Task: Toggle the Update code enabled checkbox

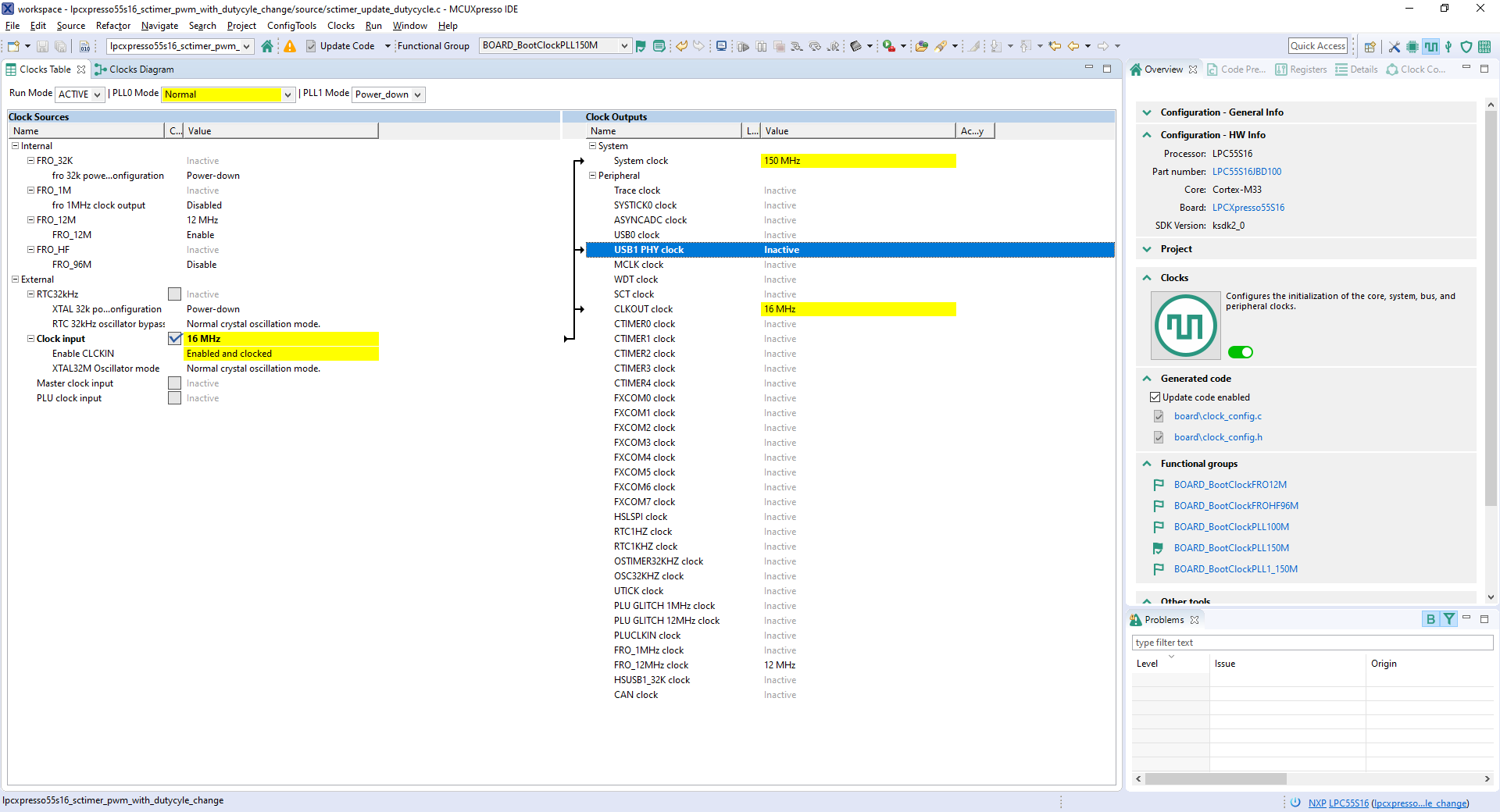Action: pyautogui.click(x=1155, y=397)
